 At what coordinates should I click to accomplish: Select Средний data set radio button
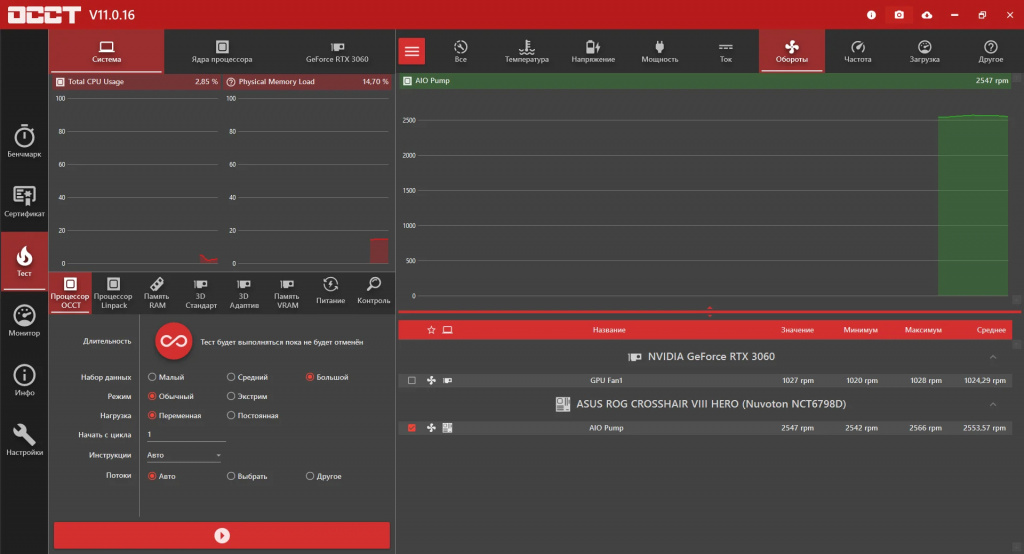coord(231,377)
